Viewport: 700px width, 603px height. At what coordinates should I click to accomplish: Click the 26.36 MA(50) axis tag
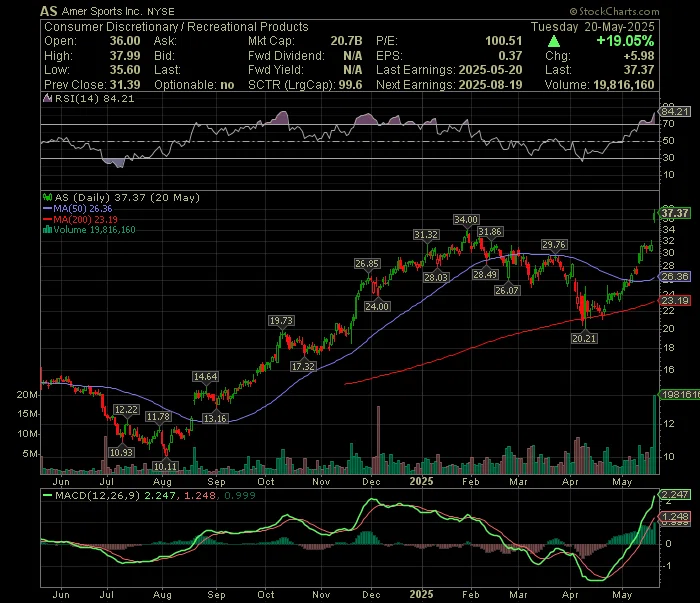pos(675,277)
